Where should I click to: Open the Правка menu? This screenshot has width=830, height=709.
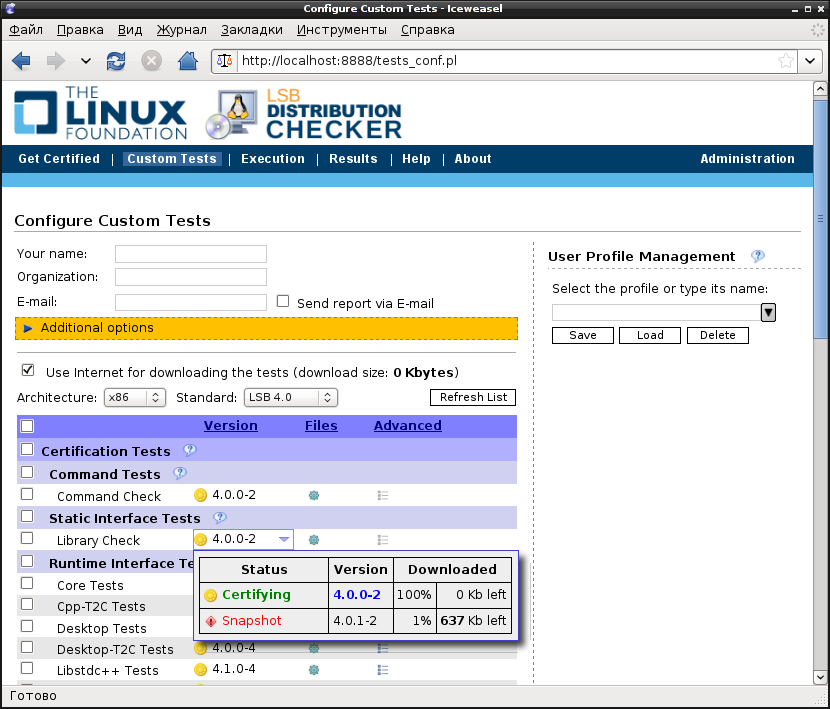point(80,30)
